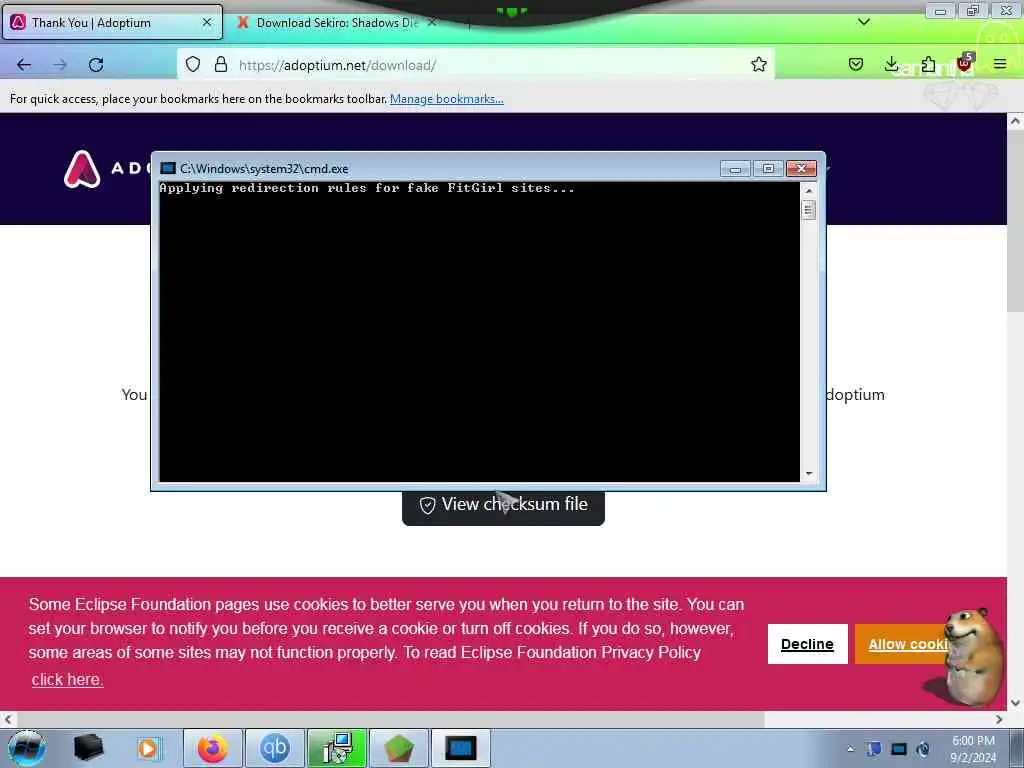
Task: Bookmark this page with the star icon
Action: pos(758,64)
